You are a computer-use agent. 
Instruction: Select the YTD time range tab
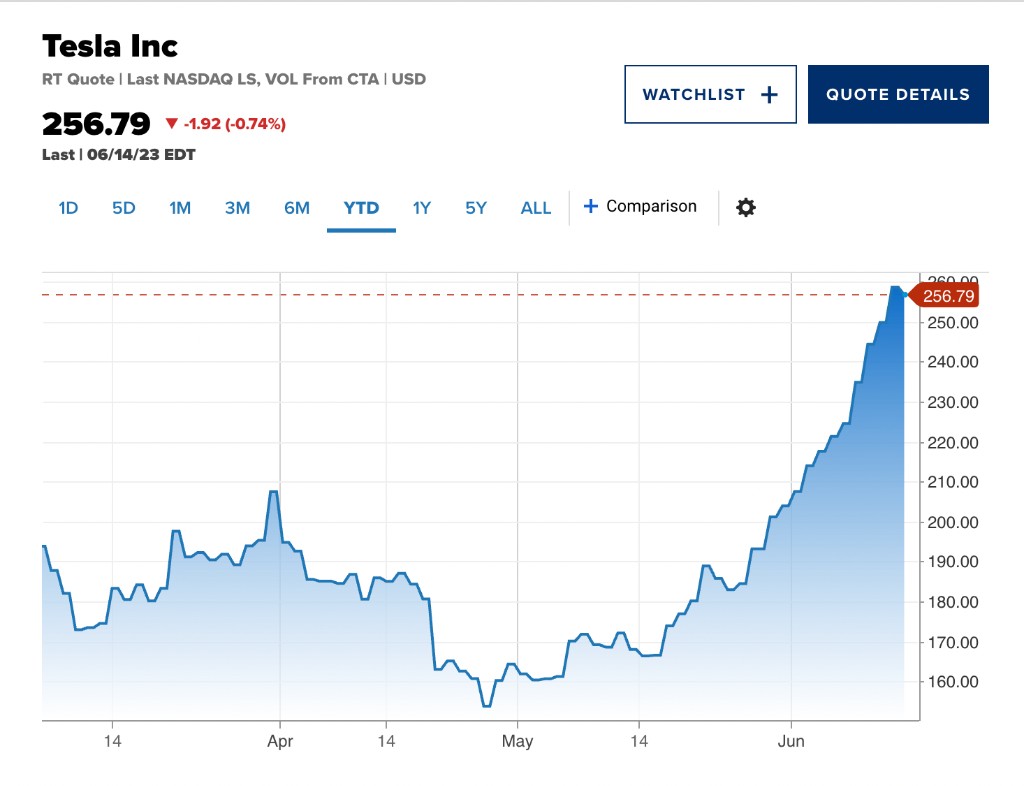(x=361, y=208)
